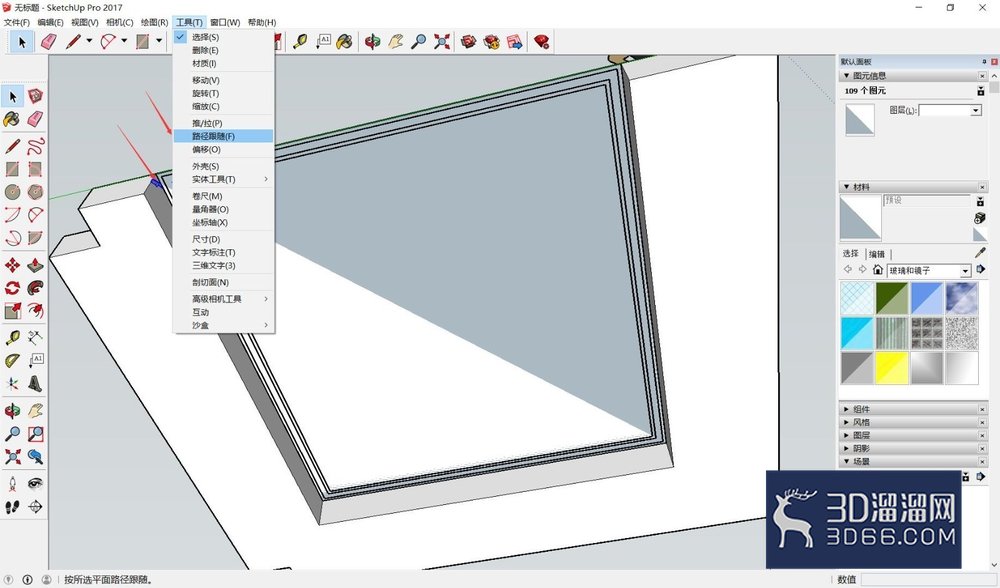Click the materials back arrow button
The height and width of the screenshot is (588, 1000).
click(848, 270)
